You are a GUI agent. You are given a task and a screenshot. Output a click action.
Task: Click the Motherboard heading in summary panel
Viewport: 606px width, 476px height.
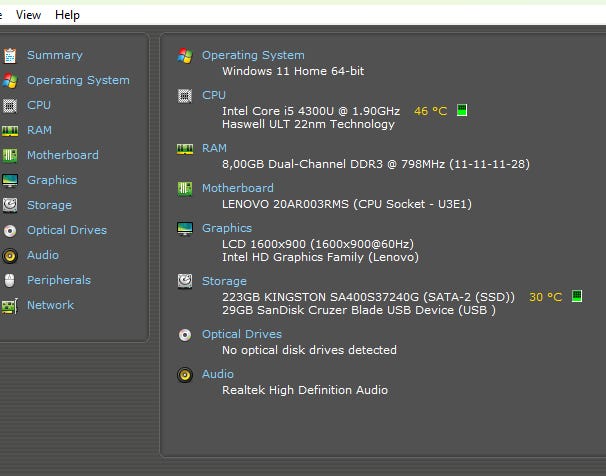coord(237,188)
